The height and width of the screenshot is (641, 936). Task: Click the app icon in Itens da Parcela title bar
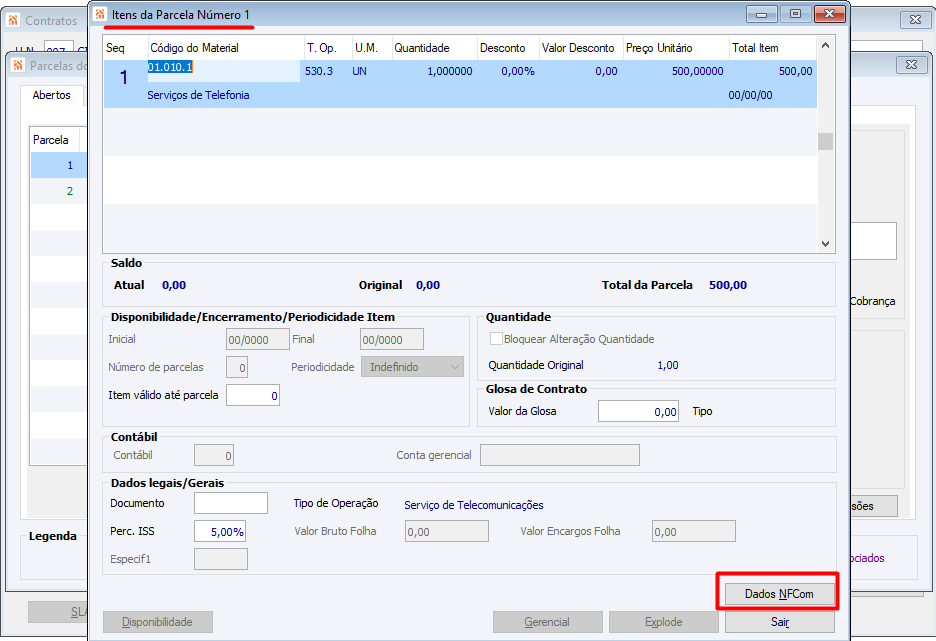[100, 14]
